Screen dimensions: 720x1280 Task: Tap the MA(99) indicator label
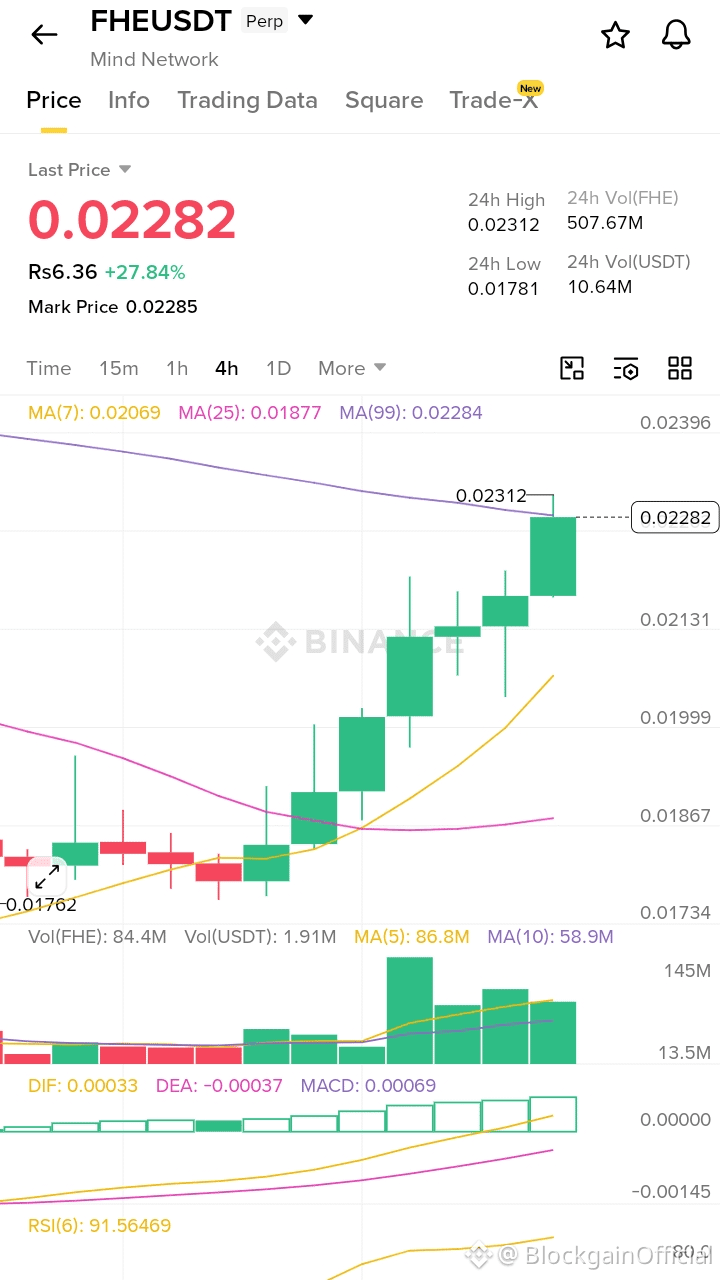point(411,412)
